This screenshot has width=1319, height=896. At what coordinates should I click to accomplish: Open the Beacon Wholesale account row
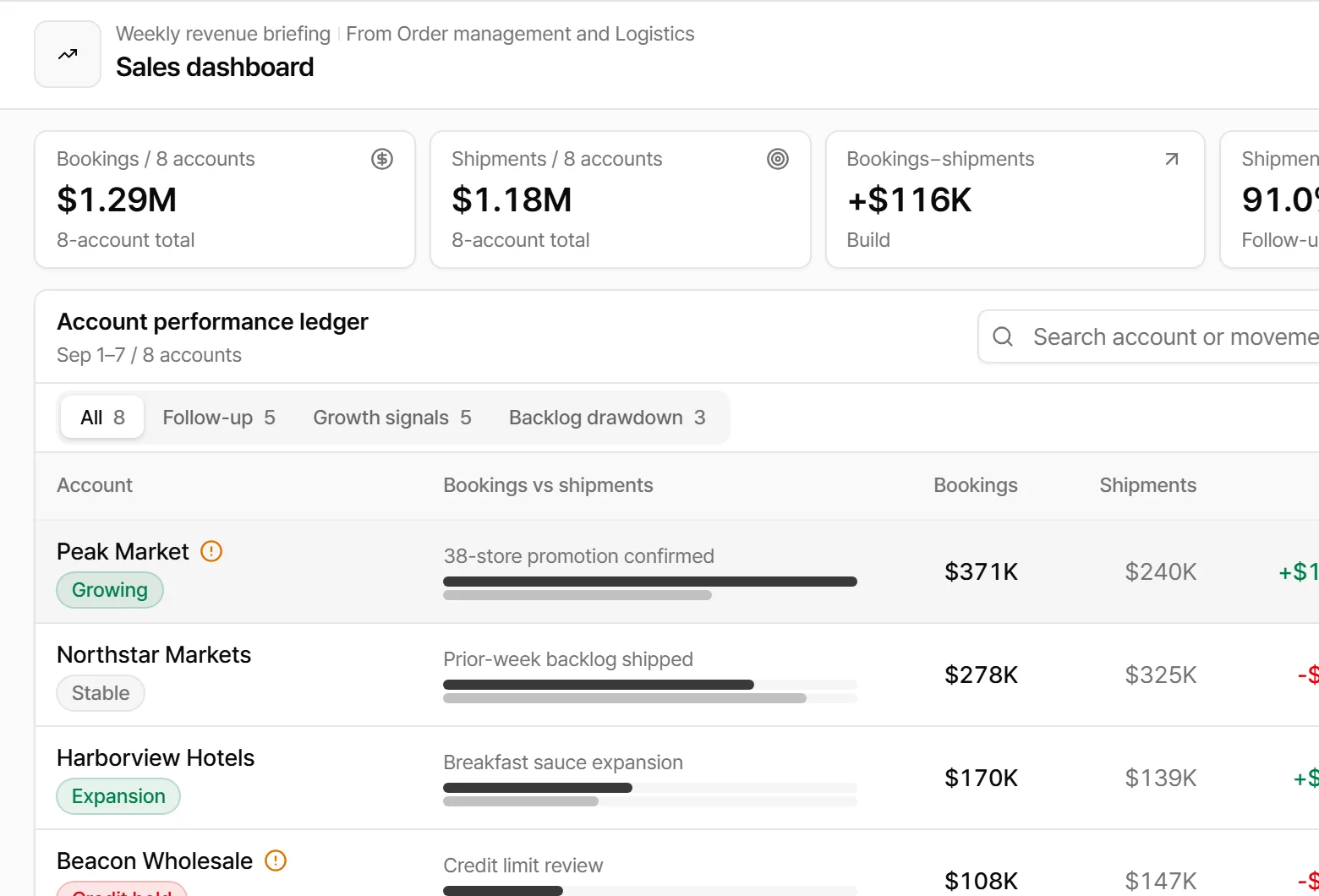tap(677, 863)
